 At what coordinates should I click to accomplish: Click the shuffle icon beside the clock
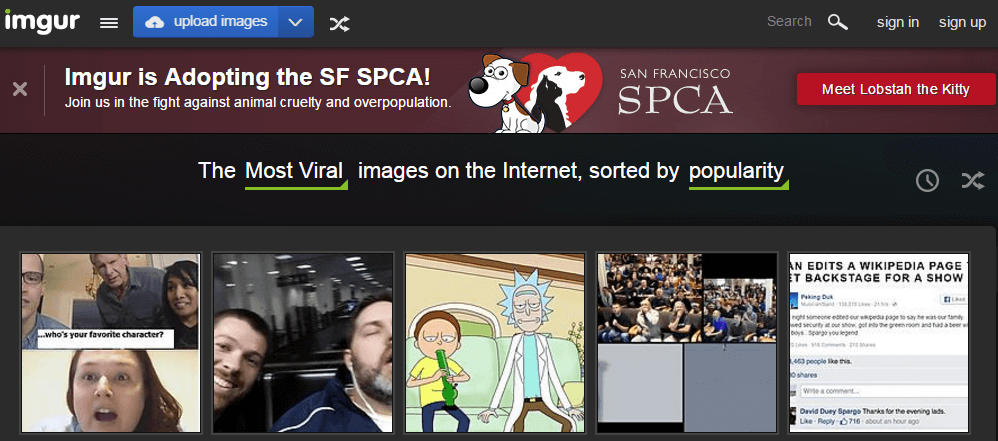pos(973,181)
